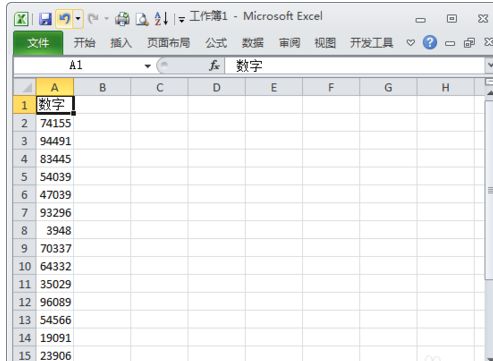Select row 14 header
This screenshot has width=493, height=361.
pyautogui.click(x=25, y=338)
